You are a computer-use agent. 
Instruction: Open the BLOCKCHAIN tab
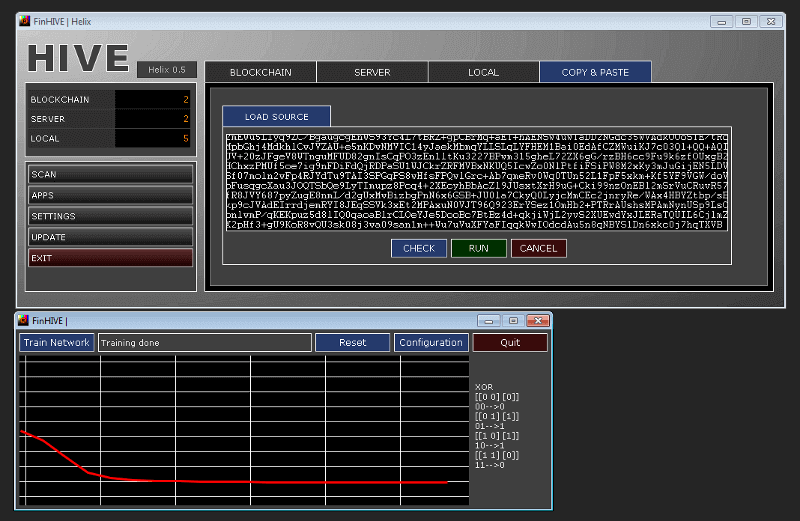pos(260,72)
